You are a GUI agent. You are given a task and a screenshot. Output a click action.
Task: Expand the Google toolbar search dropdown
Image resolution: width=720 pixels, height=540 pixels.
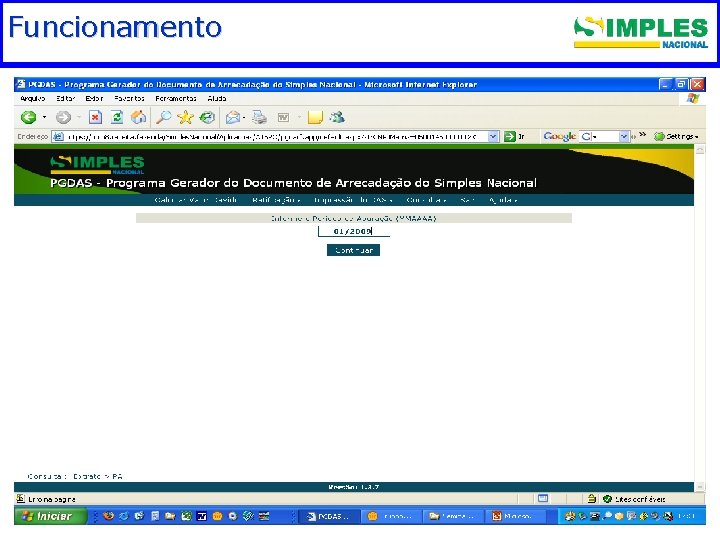(x=624, y=136)
